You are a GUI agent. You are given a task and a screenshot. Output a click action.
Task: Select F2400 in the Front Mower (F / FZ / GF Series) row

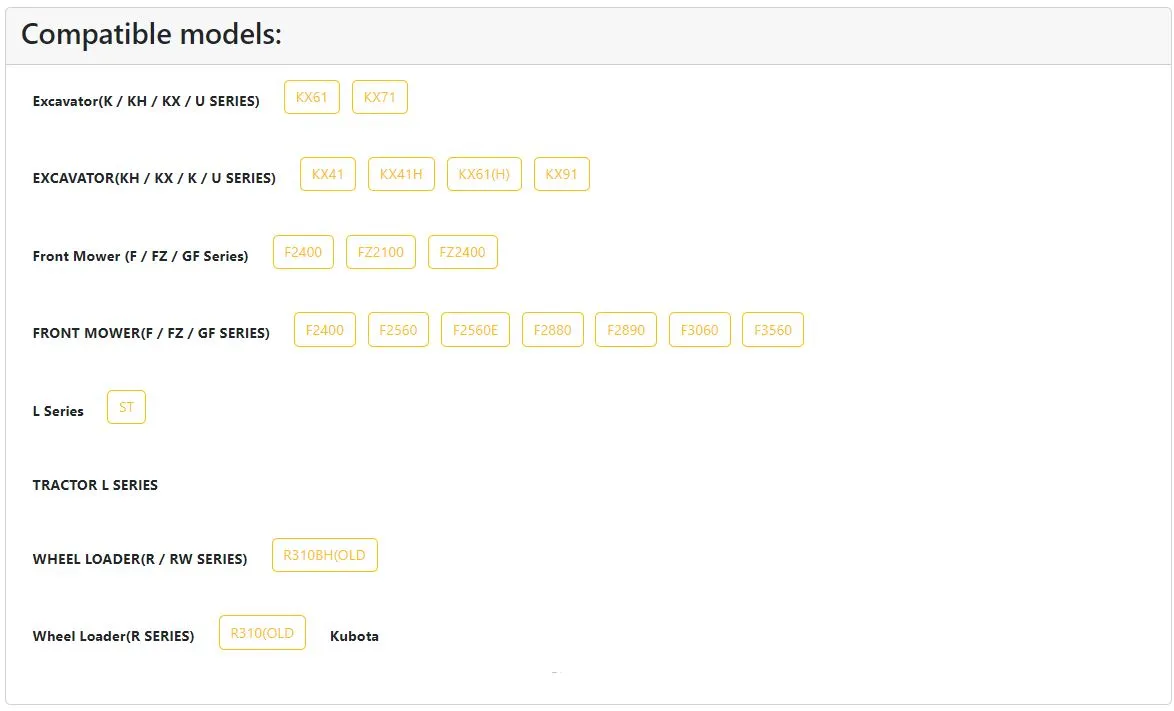click(x=303, y=252)
